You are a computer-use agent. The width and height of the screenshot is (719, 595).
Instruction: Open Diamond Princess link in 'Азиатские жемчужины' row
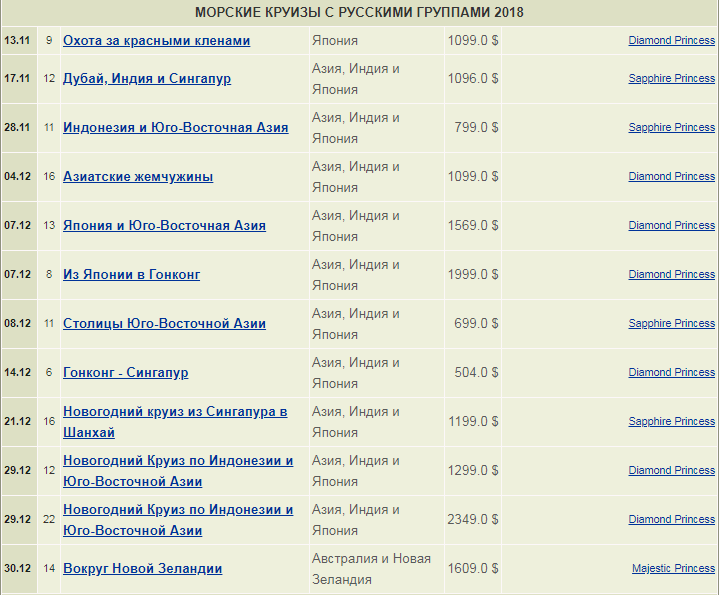(671, 177)
